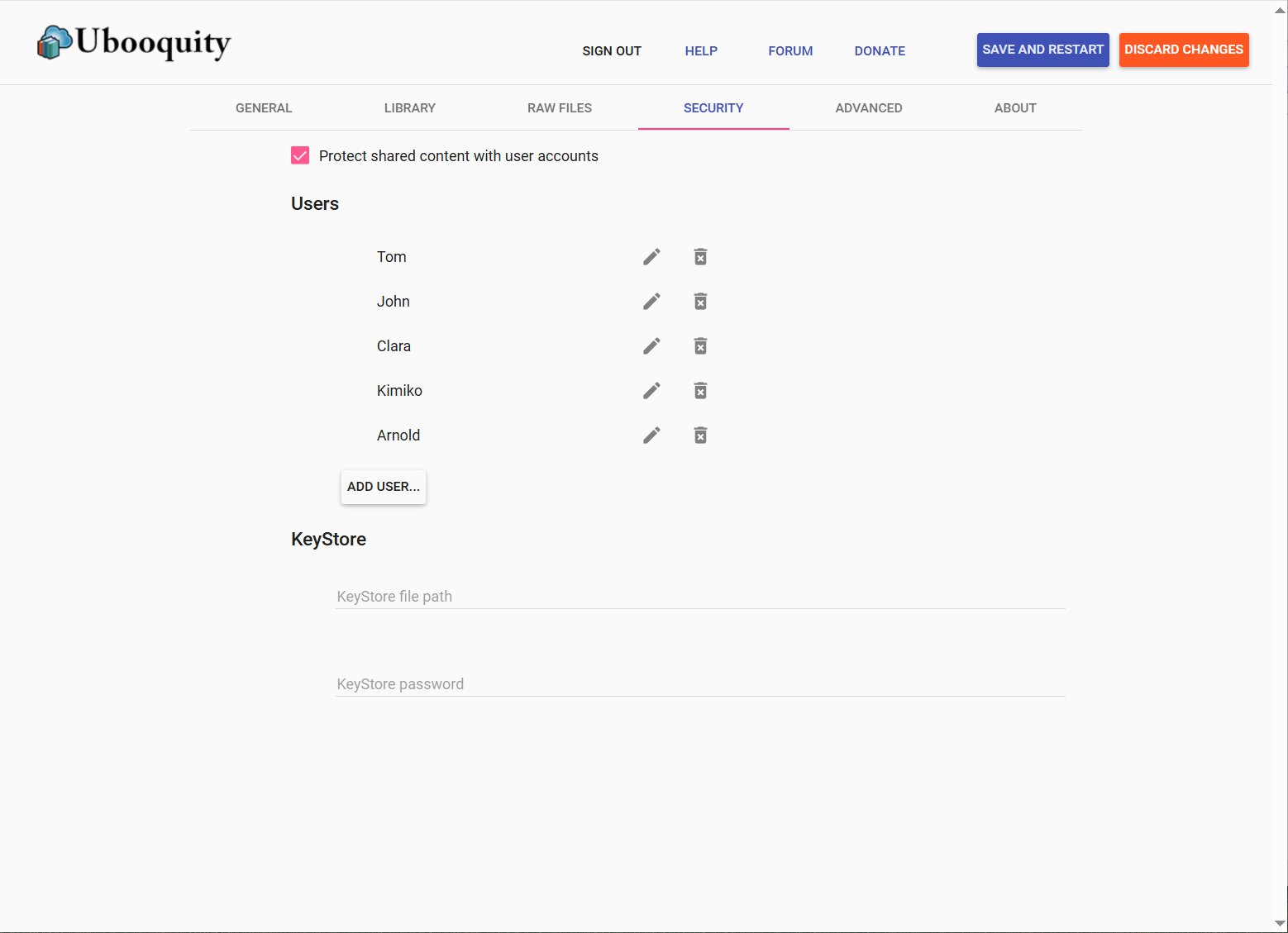Open the edit pencil for Clara
Screen dimensions: 1288x933
tap(651, 346)
